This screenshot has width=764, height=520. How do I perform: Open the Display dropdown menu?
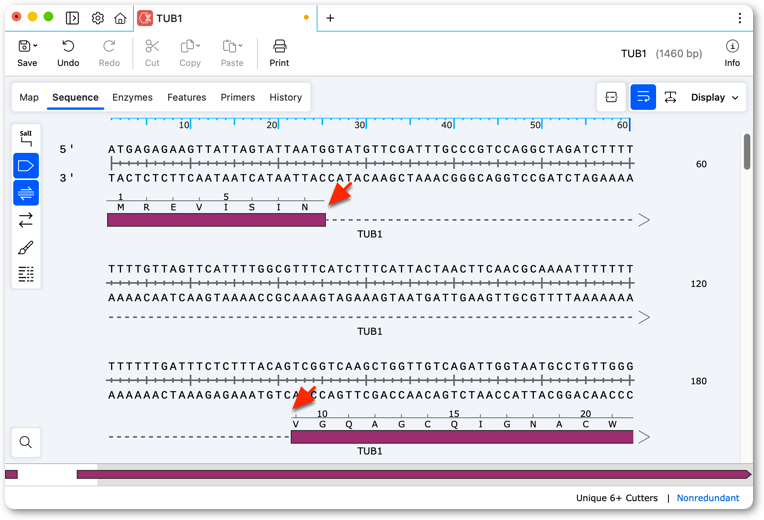click(x=714, y=97)
